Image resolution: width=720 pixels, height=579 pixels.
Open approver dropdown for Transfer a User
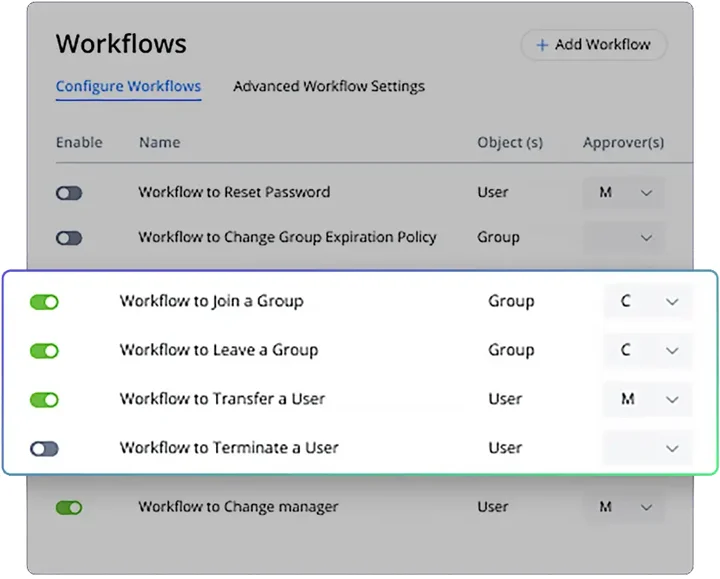tap(647, 399)
